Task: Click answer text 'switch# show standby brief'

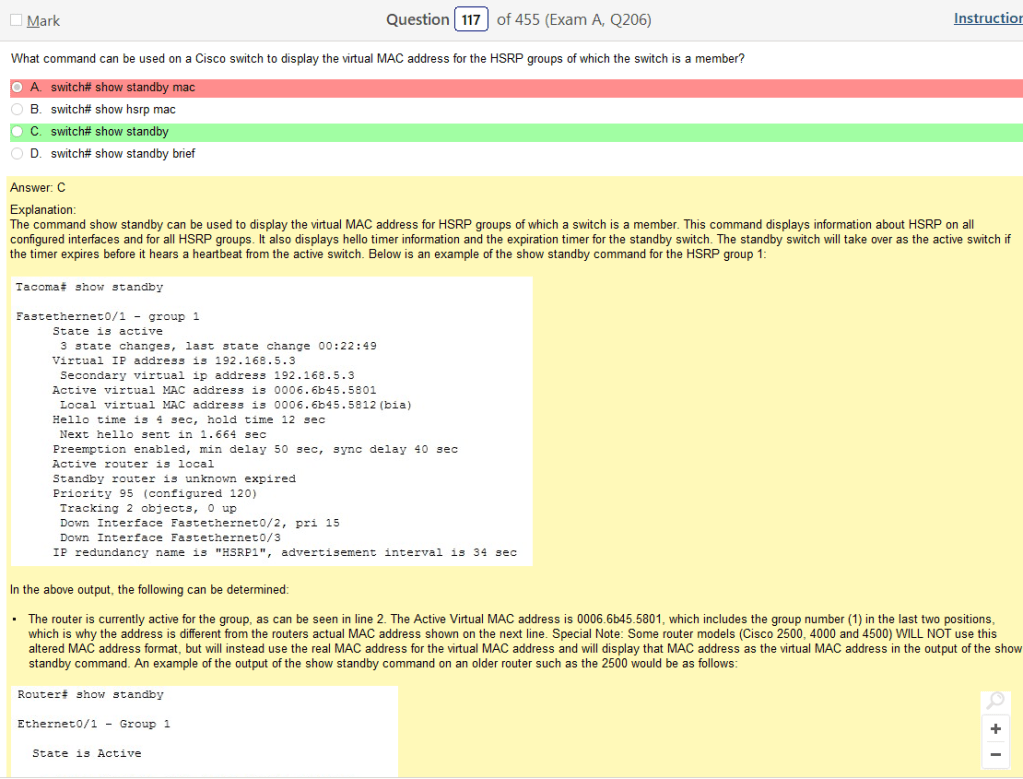Action: pyautogui.click(x=122, y=154)
